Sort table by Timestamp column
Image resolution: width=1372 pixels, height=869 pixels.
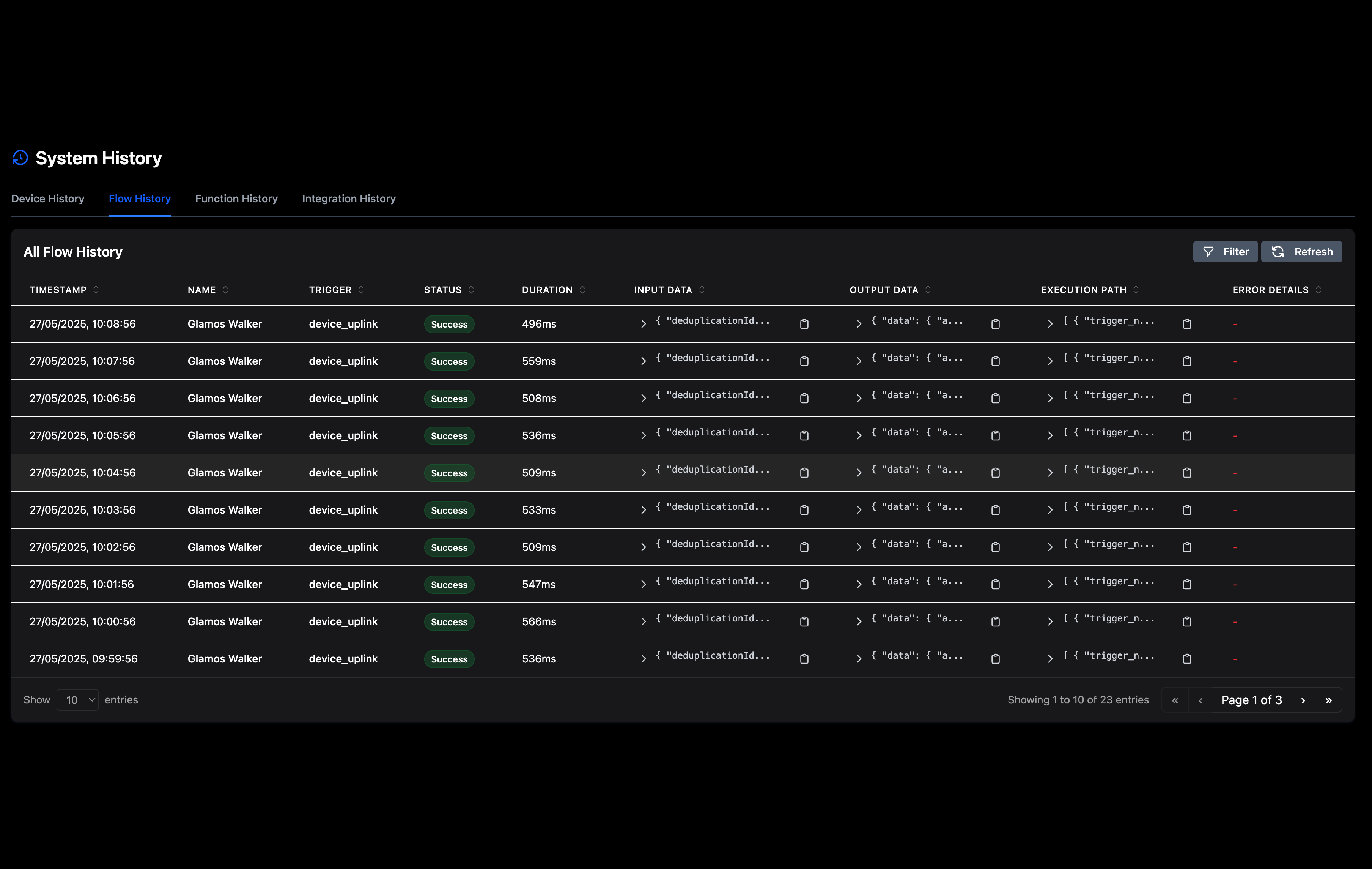point(96,290)
